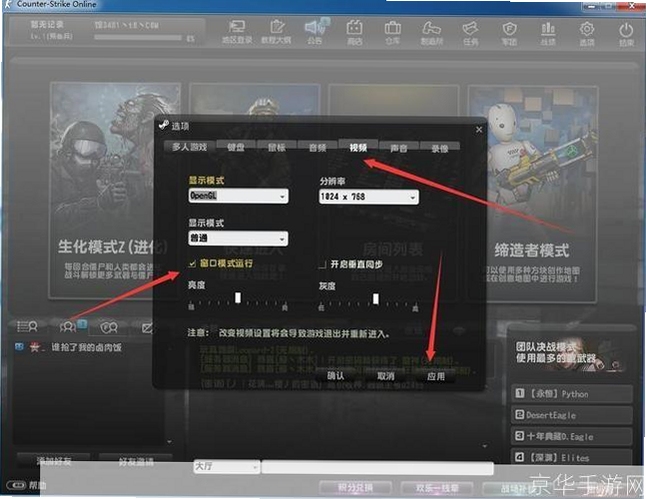Click the 取消 cancel button
The image size is (646, 499).
click(x=386, y=376)
